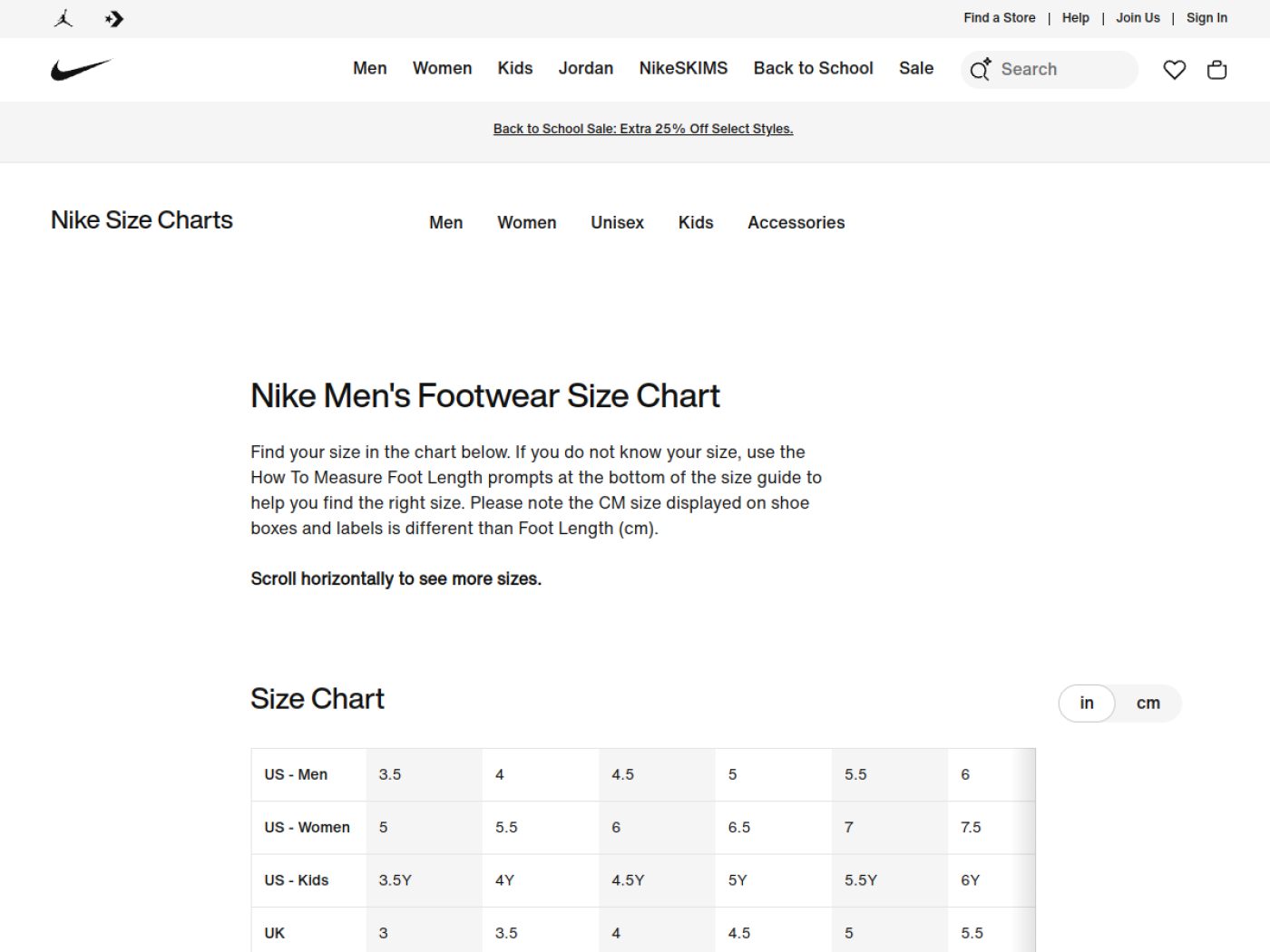
Task: Go to Nike home via swoosh logo
Action: (x=82, y=70)
